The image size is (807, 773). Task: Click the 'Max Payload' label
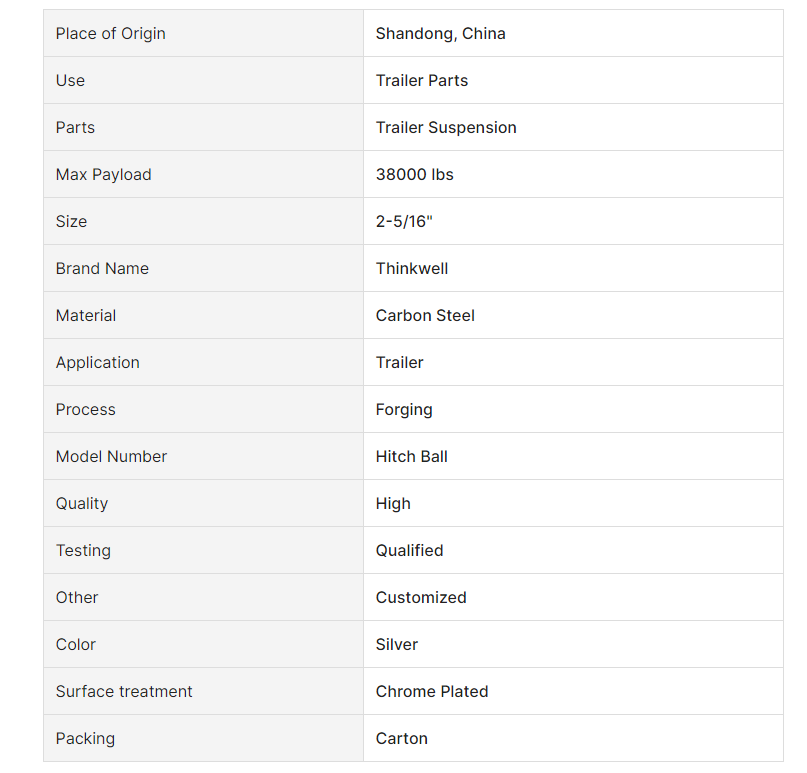point(103,174)
